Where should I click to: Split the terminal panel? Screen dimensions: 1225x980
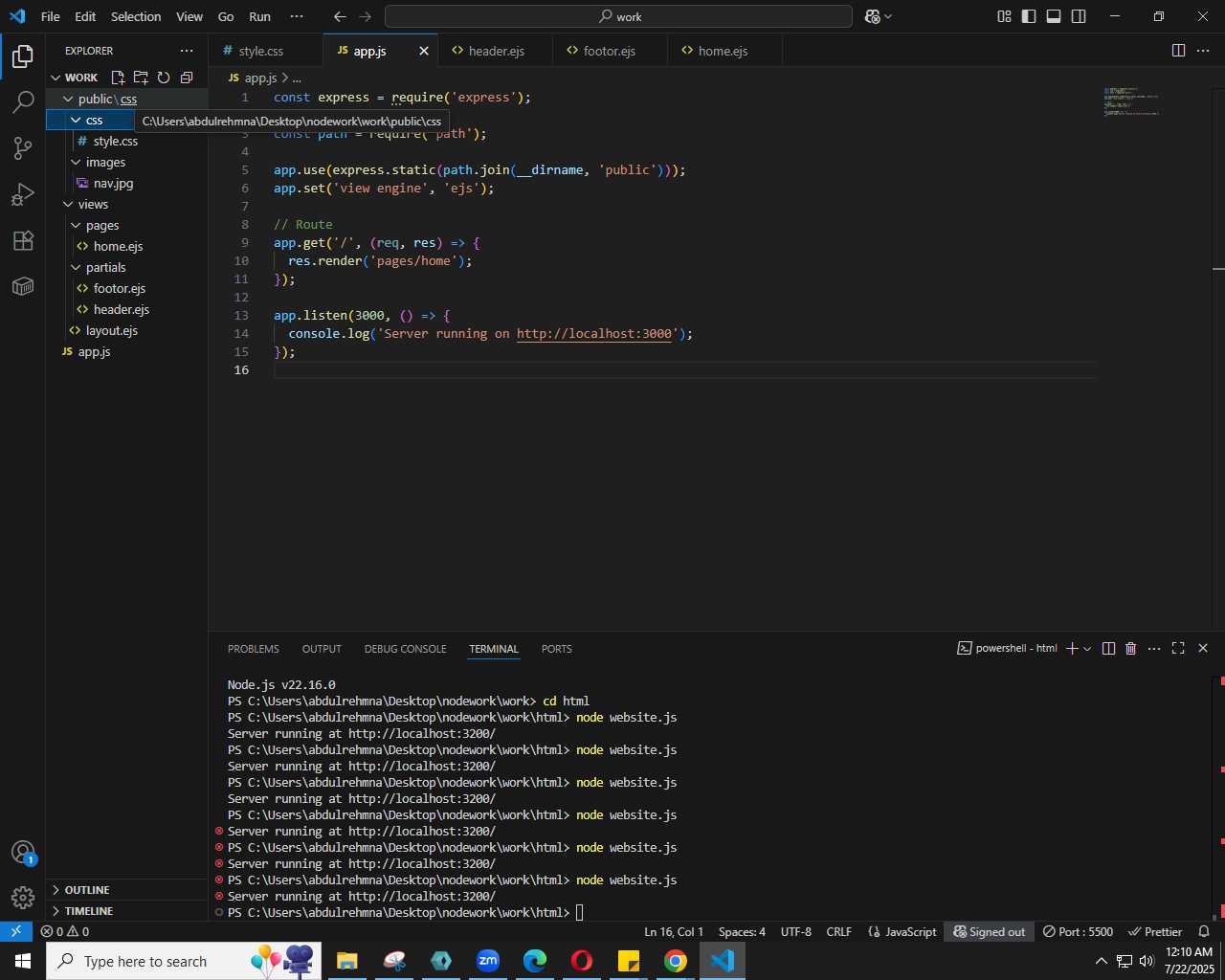(x=1108, y=649)
